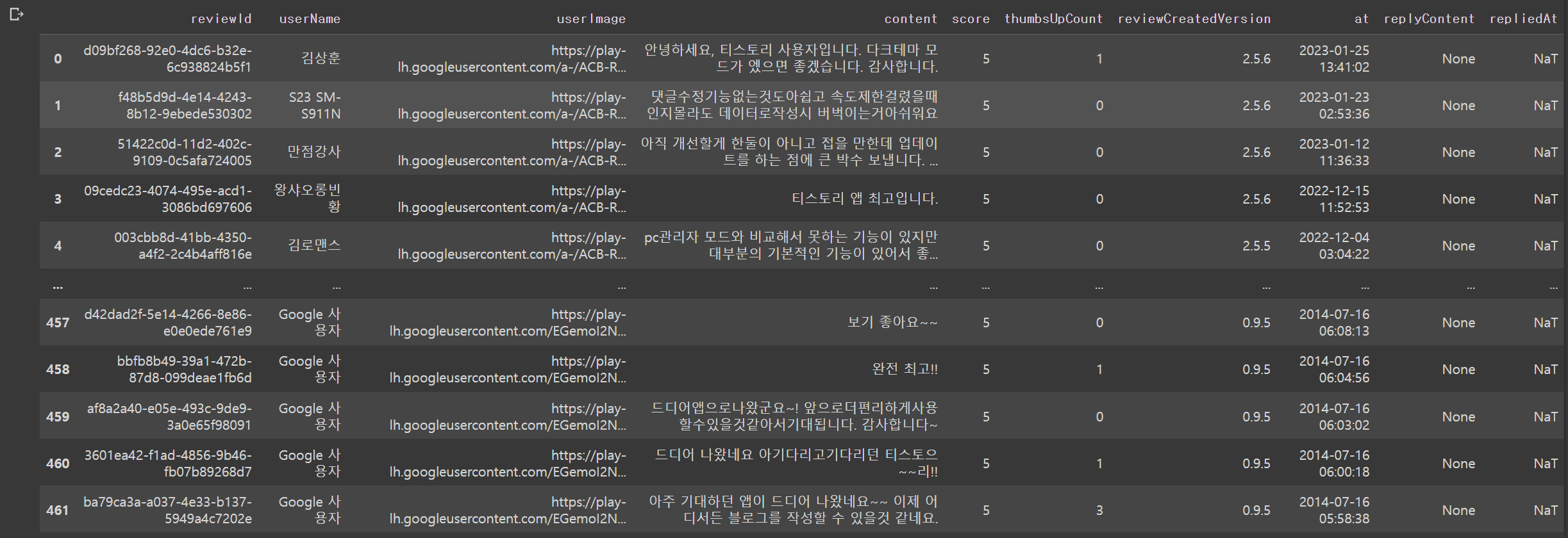This screenshot has width=1568, height=538.
Task: Click timestamp 2014-07-16 06:03:02
Action: tap(1334, 416)
